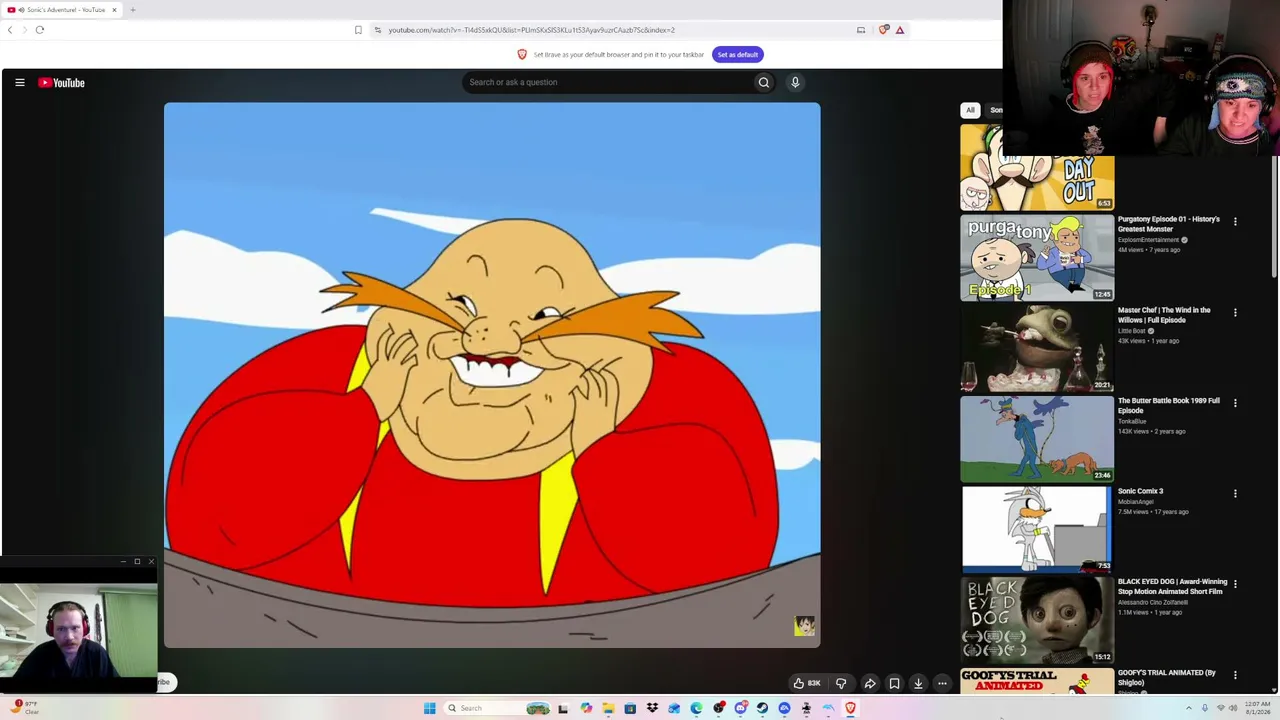This screenshot has width=1280, height=720.
Task: Close the Sonic's Adventure browser tab
Action: click(114, 10)
